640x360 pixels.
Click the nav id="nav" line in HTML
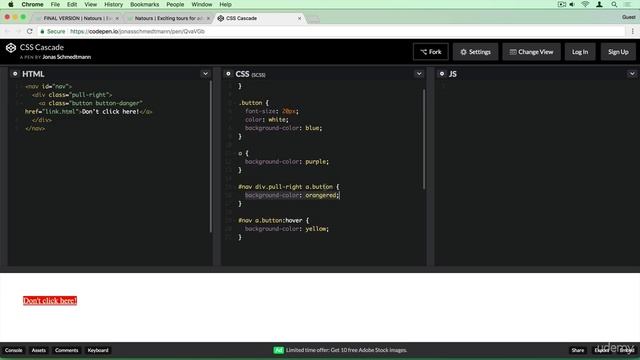pyautogui.click(x=48, y=87)
